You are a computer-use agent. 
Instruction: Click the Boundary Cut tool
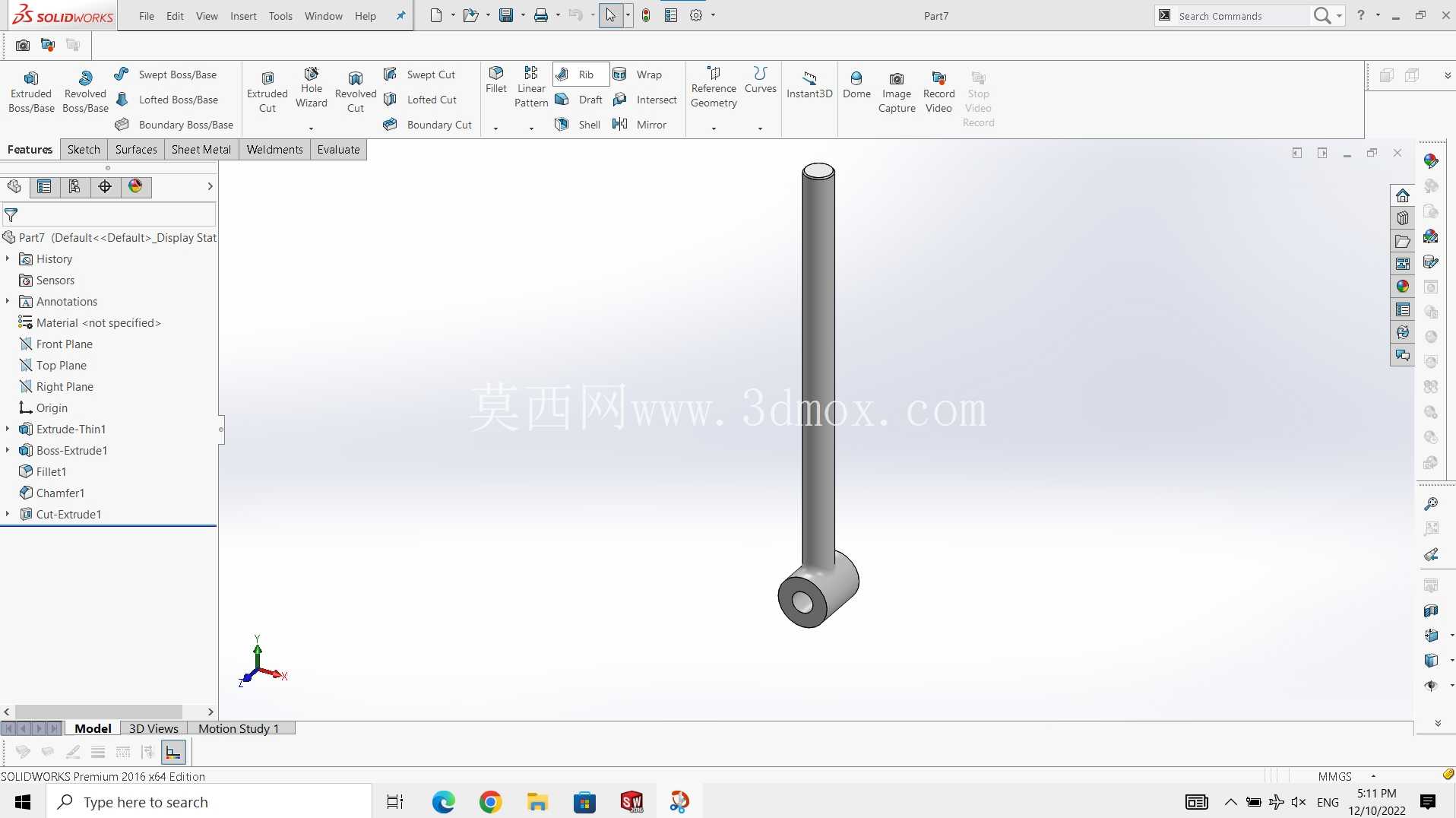point(428,125)
